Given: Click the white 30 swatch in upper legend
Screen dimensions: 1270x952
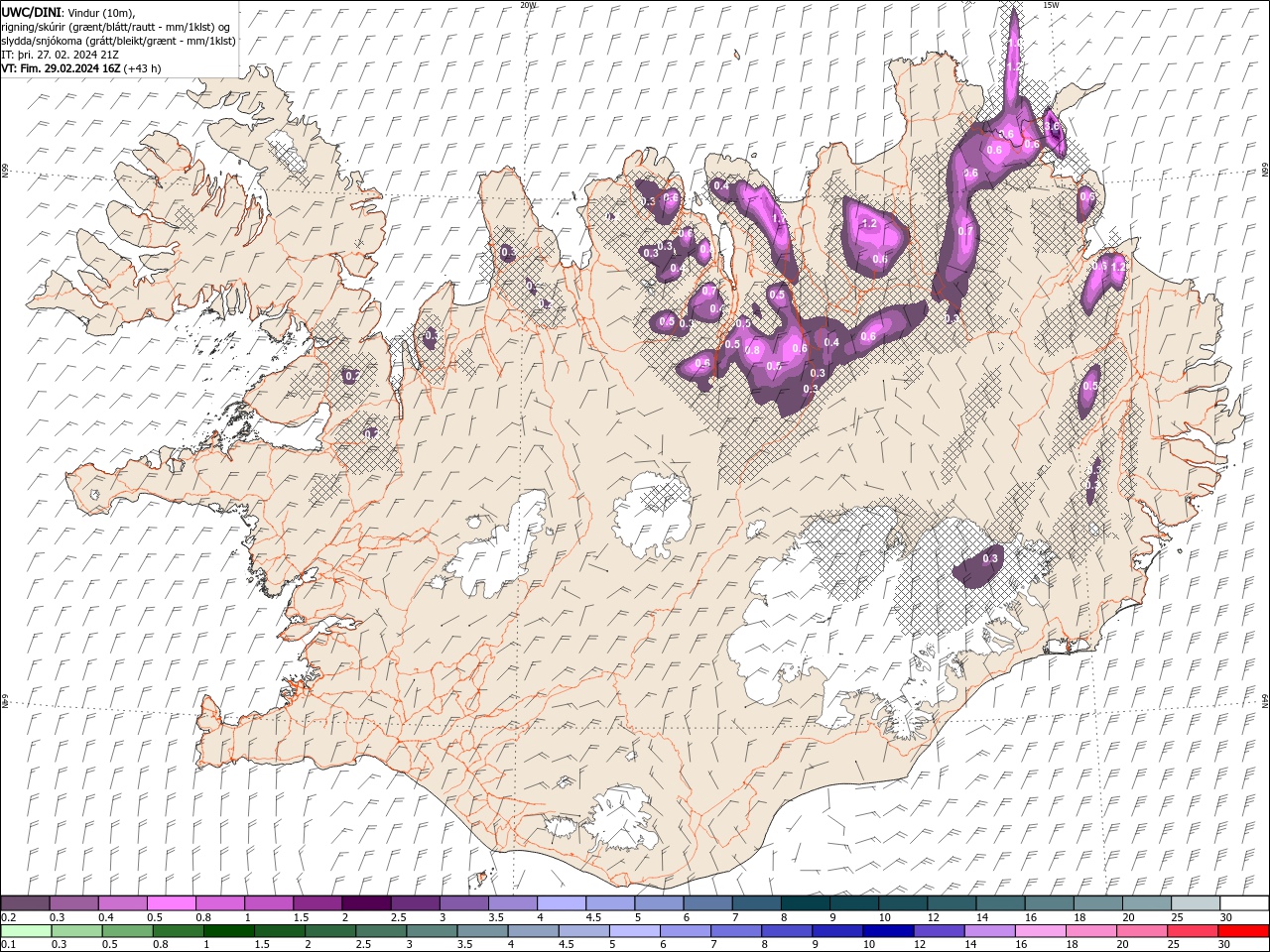Looking at the screenshot, I should 1244,903.
